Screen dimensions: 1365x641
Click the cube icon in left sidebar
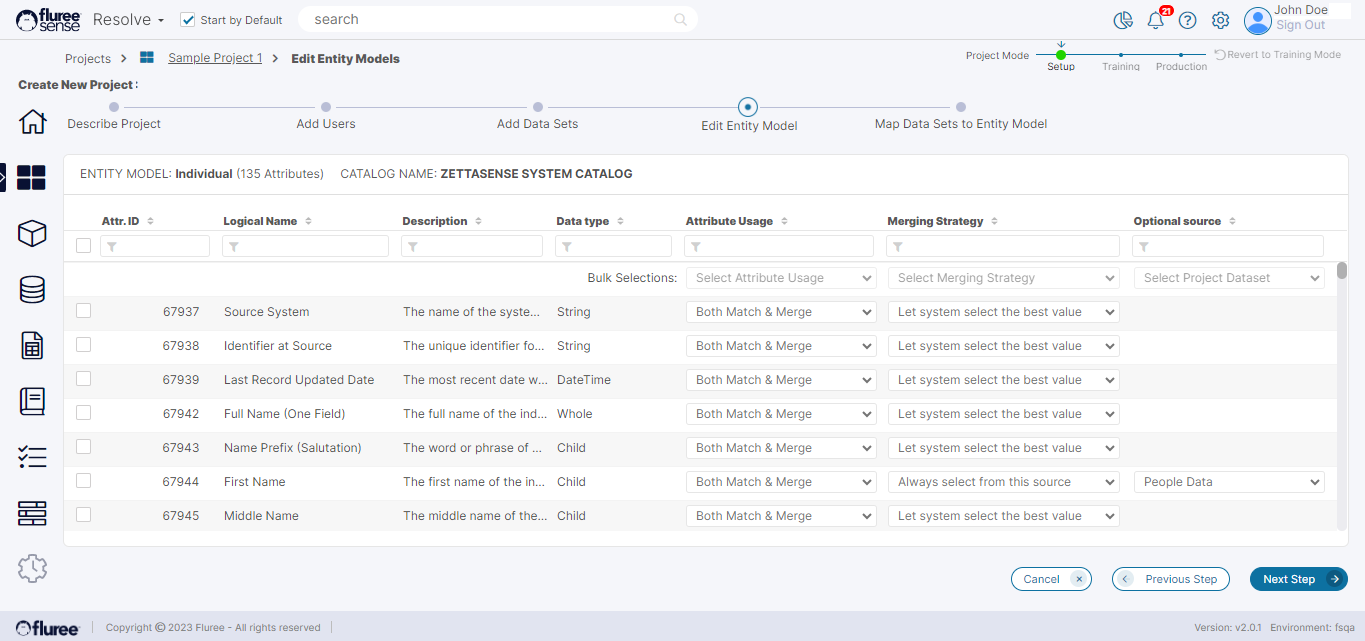pos(32,234)
